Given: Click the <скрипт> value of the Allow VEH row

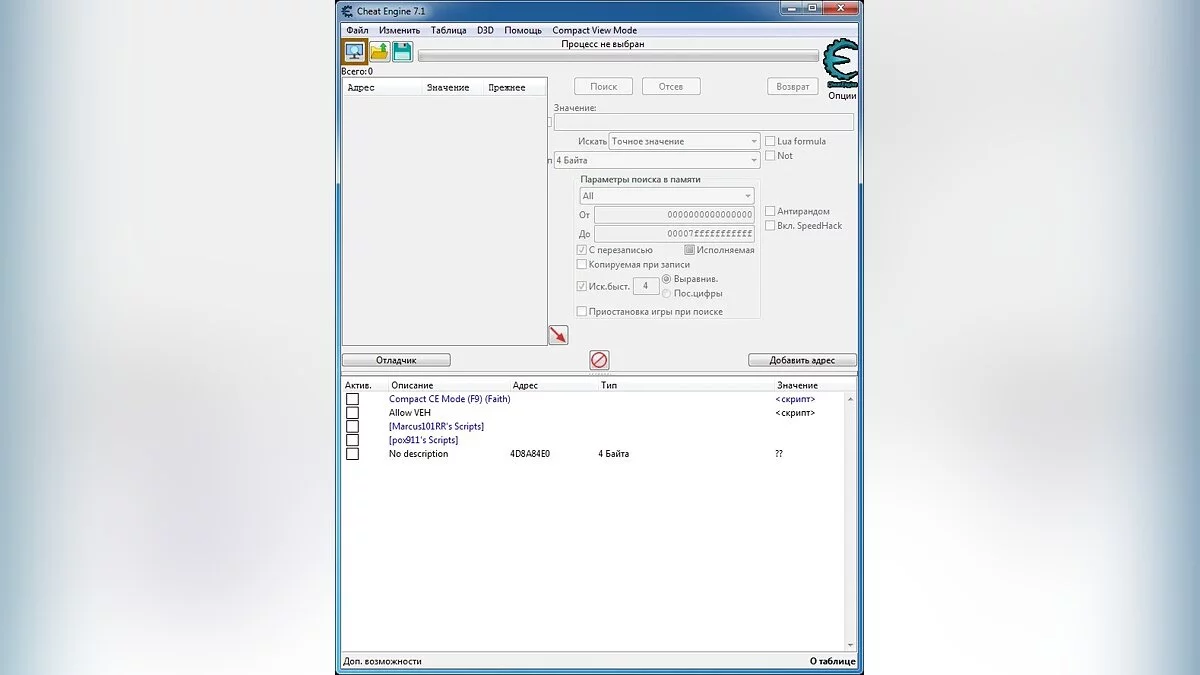Looking at the screenshot, I should (796, 413).
